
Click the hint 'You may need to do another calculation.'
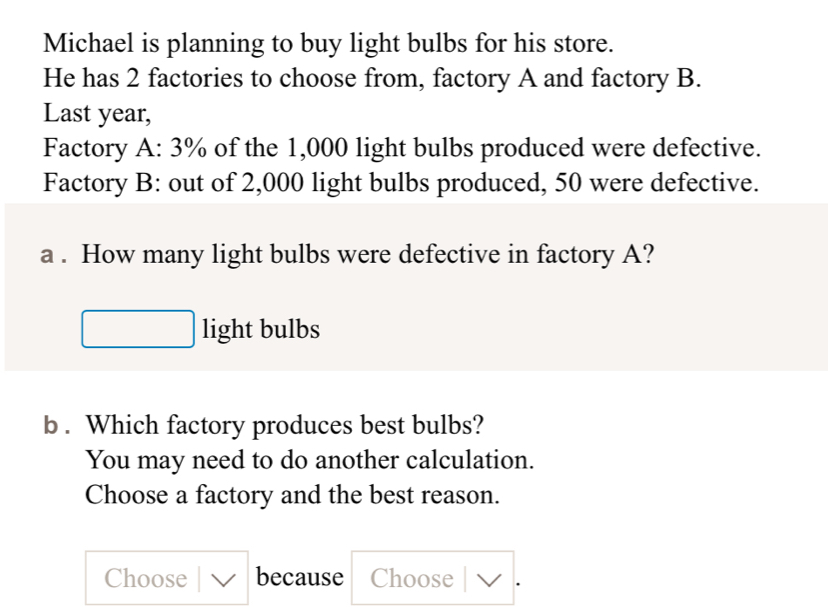310,460
